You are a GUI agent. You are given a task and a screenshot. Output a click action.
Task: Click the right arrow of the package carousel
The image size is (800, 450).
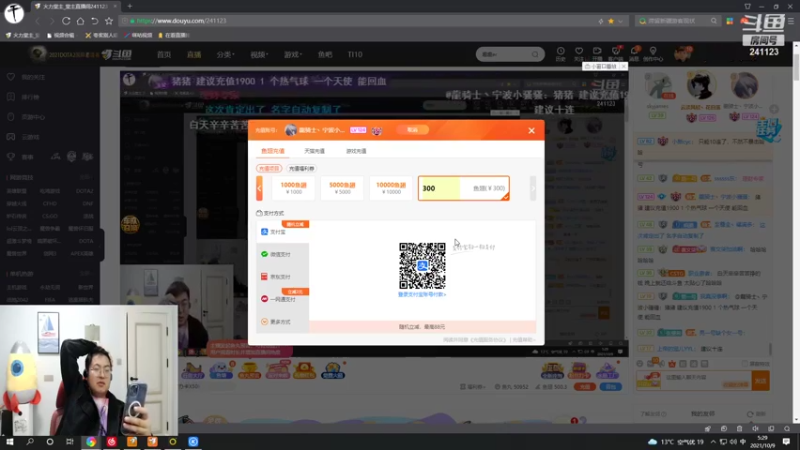point(533,188)
